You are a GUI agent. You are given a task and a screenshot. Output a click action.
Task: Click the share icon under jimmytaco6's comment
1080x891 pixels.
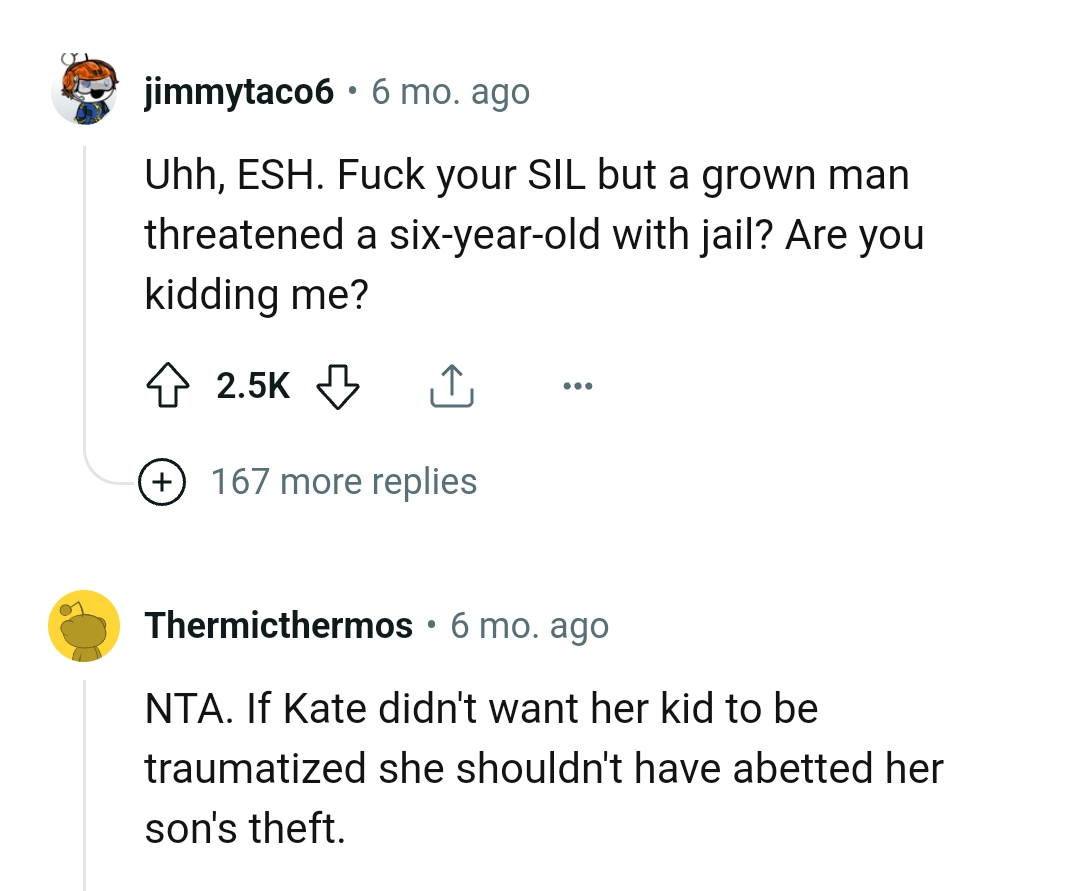[x=452, y=385]
